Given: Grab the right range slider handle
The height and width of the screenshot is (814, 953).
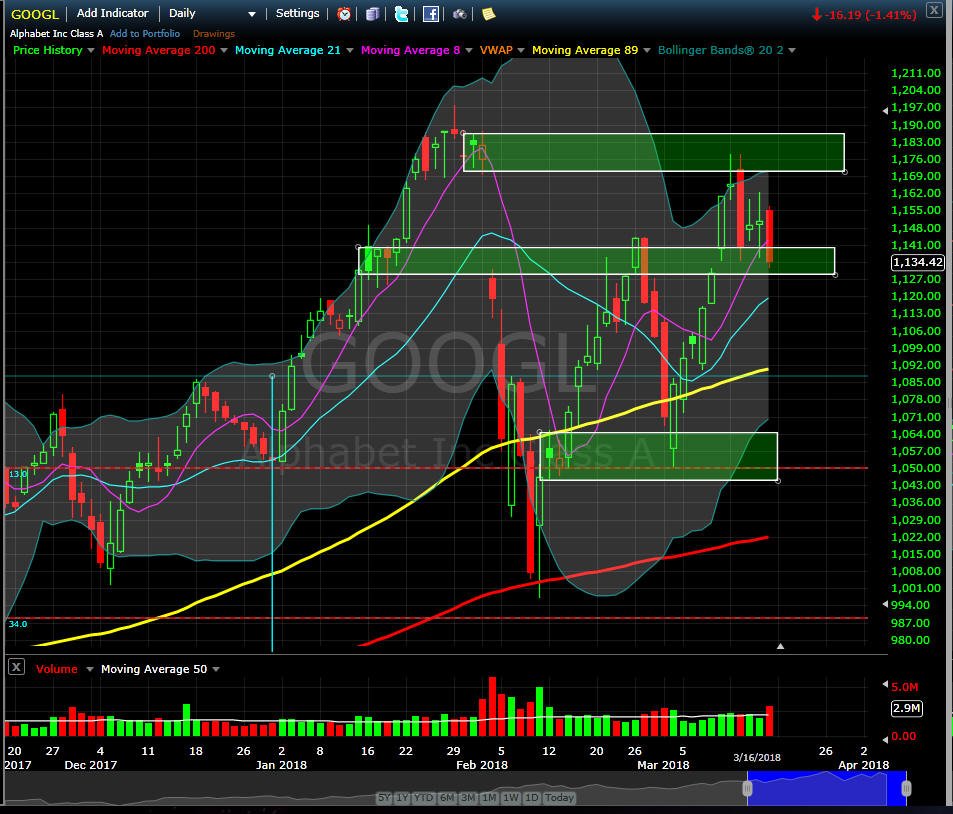Looking at the screenshot, I should click(906, 788).
